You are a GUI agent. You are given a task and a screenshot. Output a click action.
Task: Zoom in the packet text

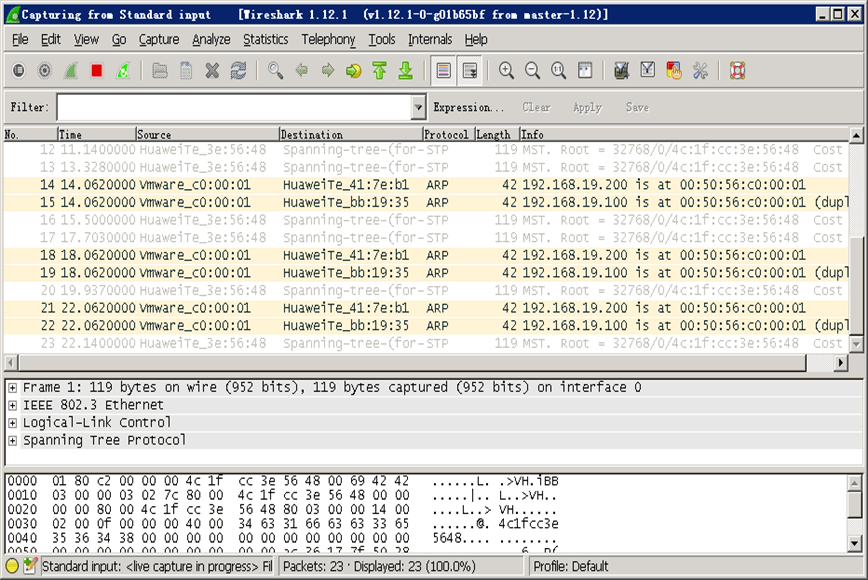tap(506, 71)
